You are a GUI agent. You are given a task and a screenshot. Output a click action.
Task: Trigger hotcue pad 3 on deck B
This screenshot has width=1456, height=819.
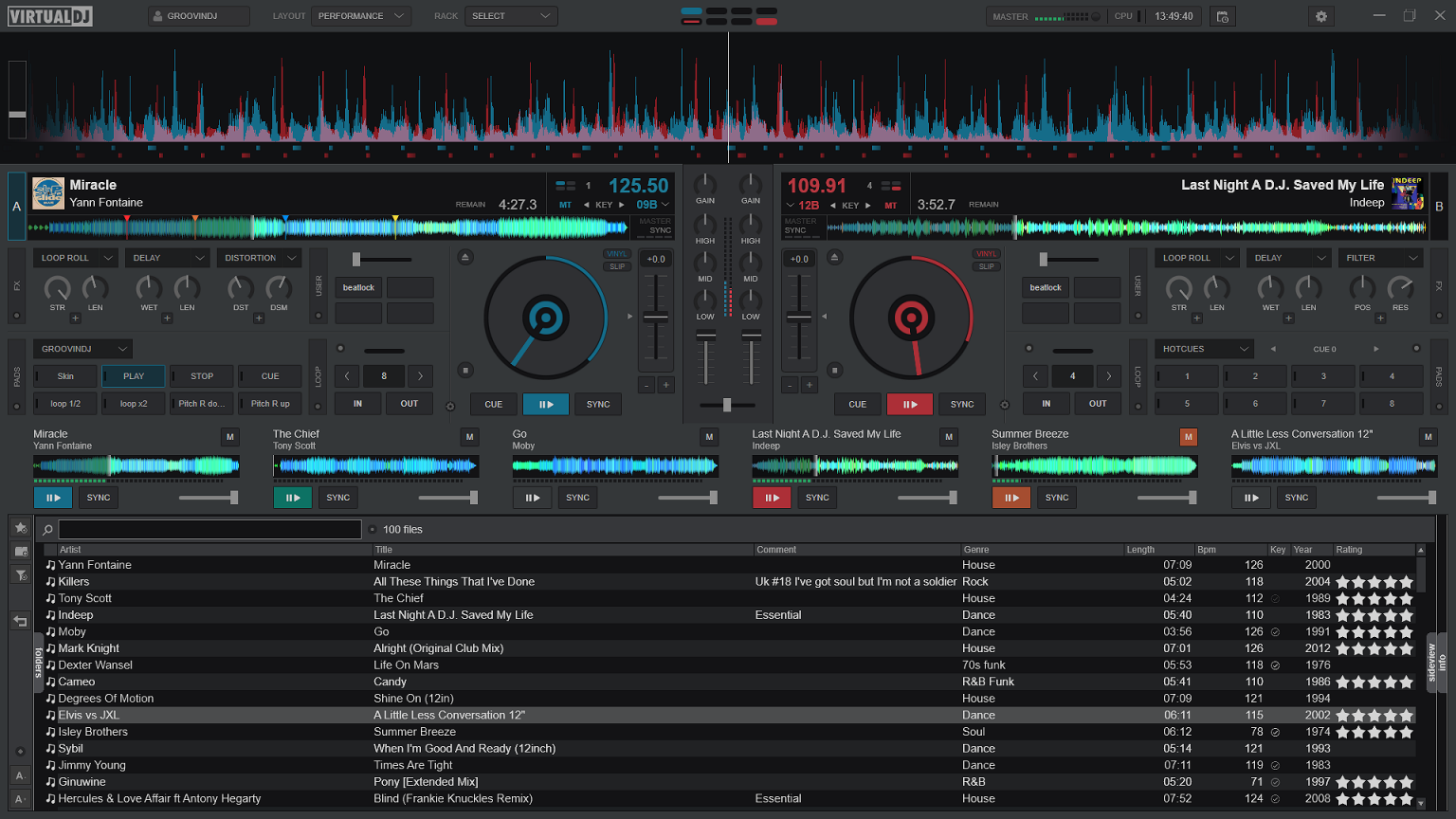pyautogui.click(x=1323, y=376)
